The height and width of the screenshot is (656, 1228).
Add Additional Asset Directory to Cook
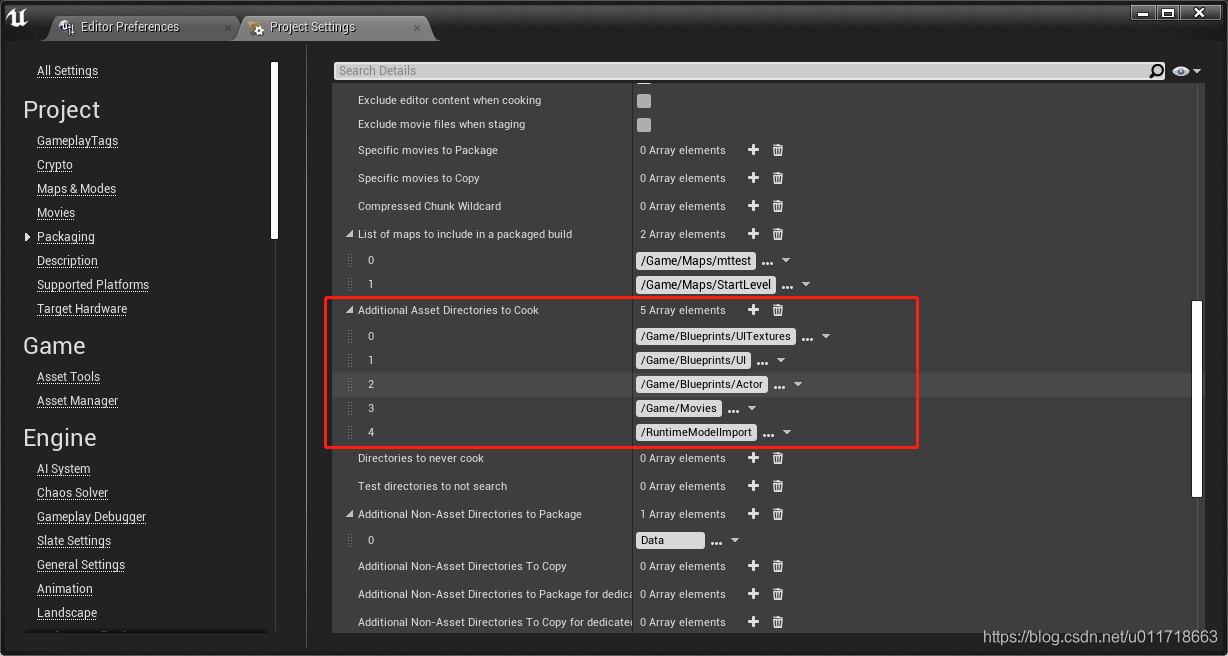[x=754, y=310]
